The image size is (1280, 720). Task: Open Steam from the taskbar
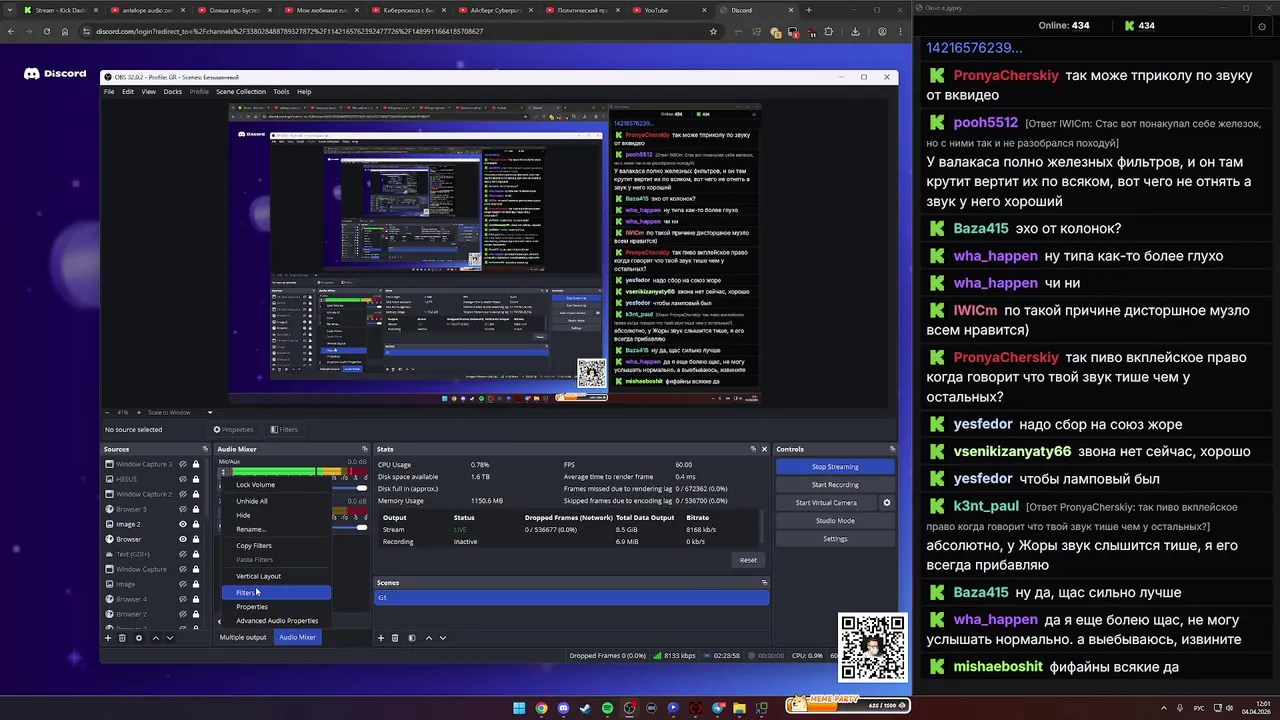[x=585, y=708]
